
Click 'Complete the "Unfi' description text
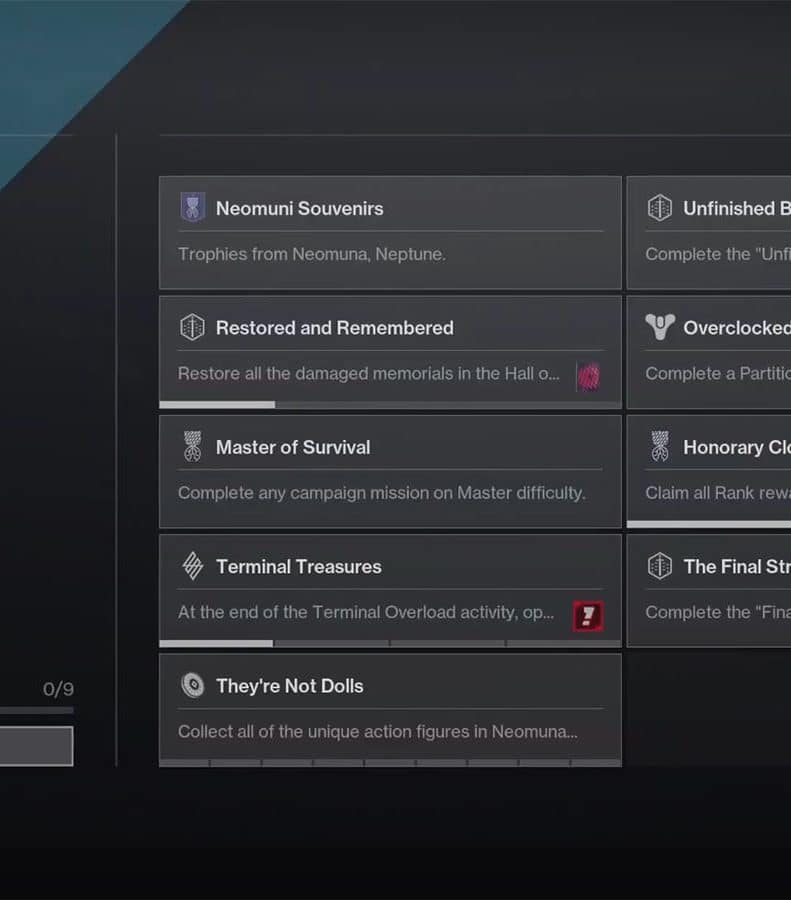click(718, 254)
